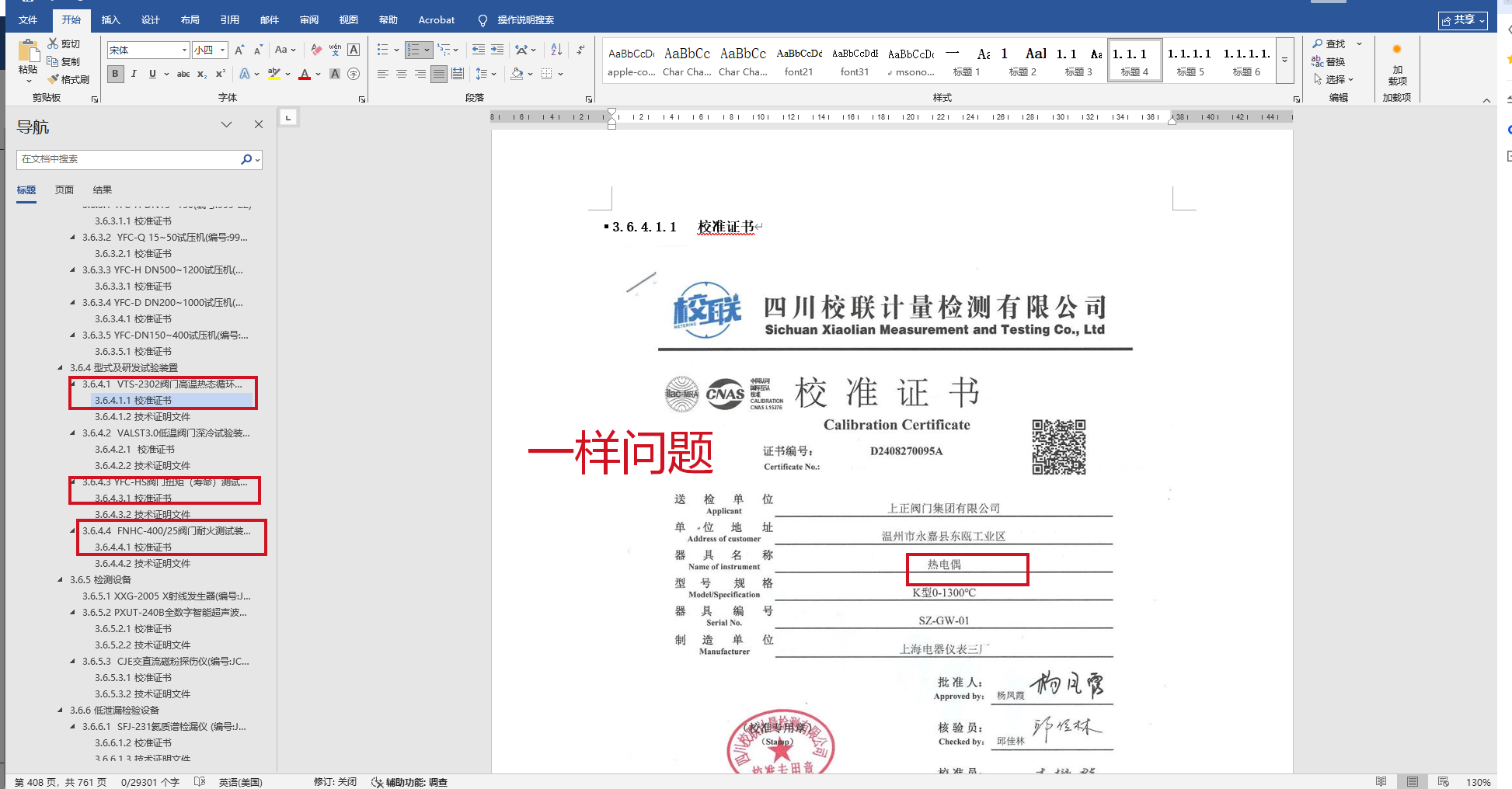The height and width of the screenshot is (789, 1512).
Task: Align paragraph text to the left
Action: 383,74
